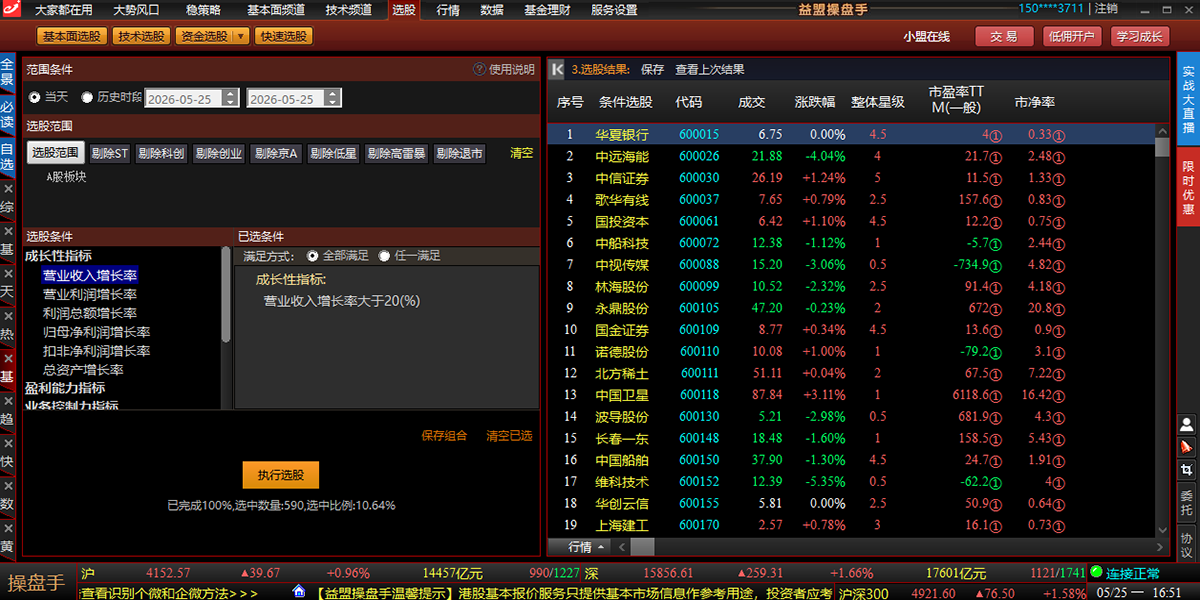This screenshot has width=1200, height=600.
Task: Click the condition list vertical scrollbar thumb
Action: point(226,295)
